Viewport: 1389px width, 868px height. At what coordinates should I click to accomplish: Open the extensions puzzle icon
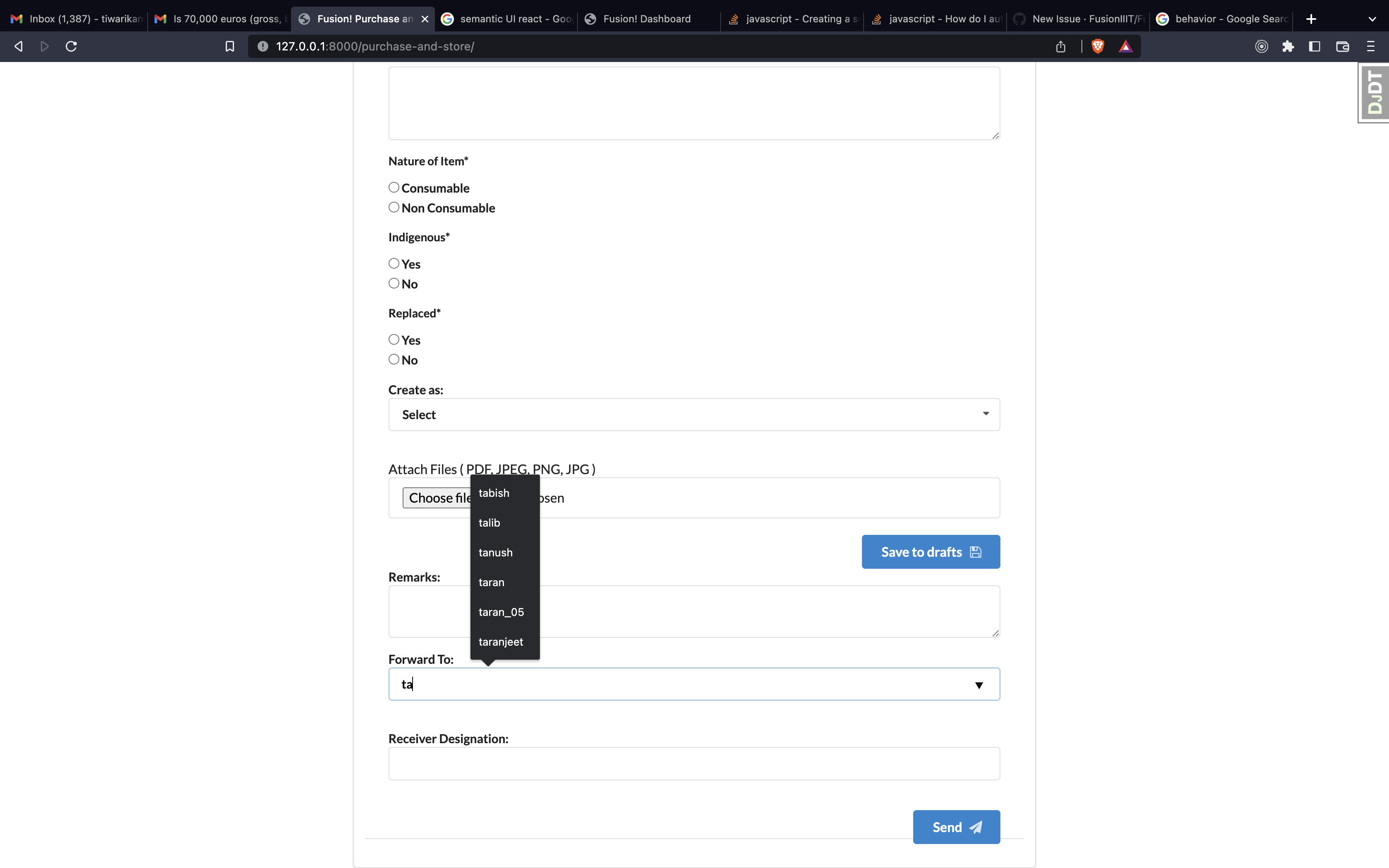coord(1287,46)
